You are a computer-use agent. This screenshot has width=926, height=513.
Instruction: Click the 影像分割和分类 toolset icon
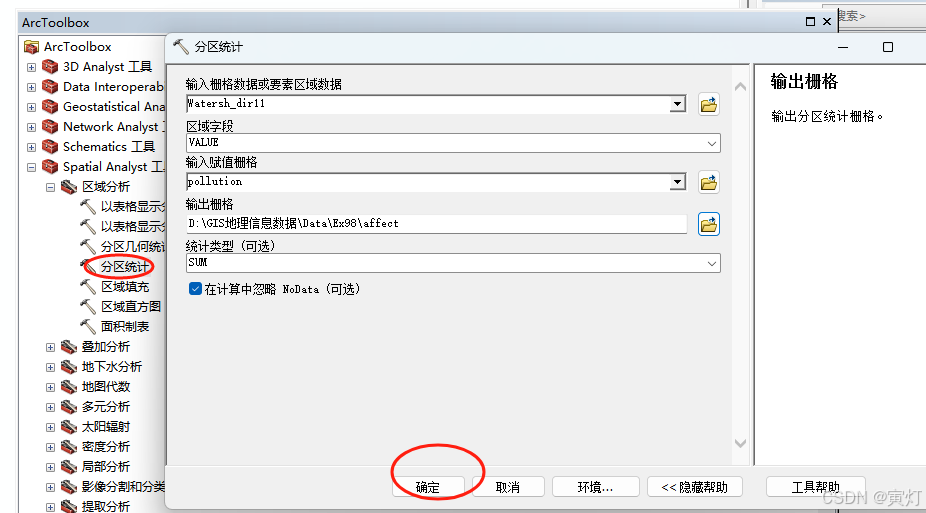[69, 487]
